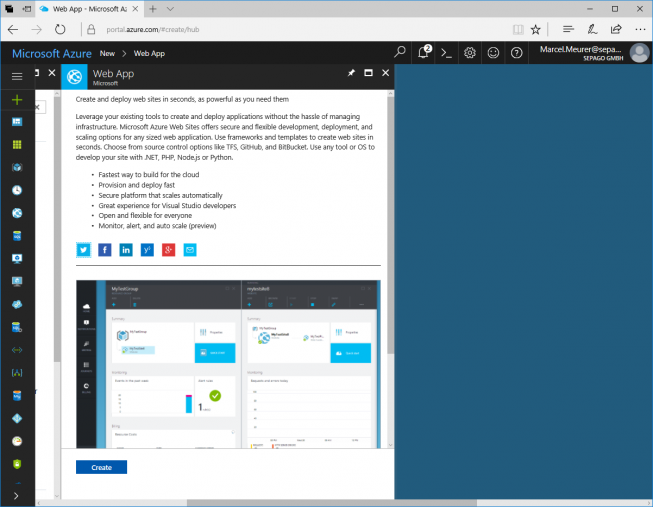653x507 pixels.
Task: Add page to favorites star
Action: point(536,30)
